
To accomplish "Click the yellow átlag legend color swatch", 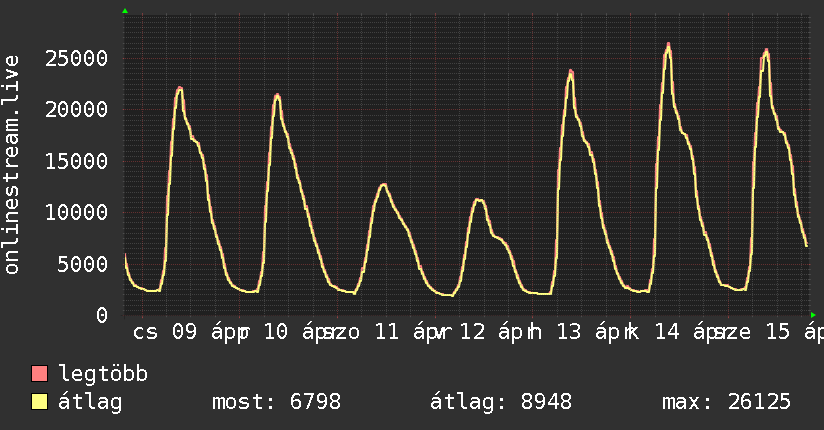I will 39,402.
